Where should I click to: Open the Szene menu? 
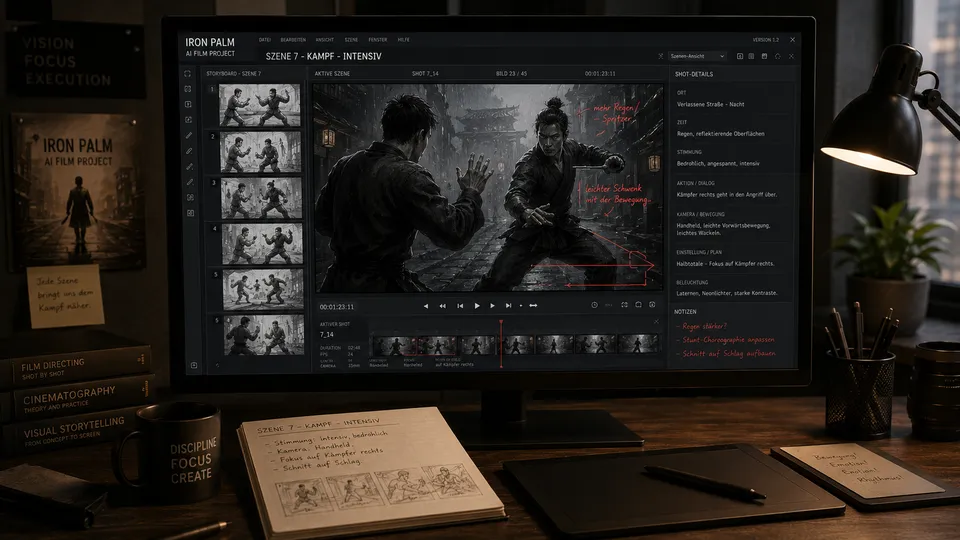[x=351, y=40]
